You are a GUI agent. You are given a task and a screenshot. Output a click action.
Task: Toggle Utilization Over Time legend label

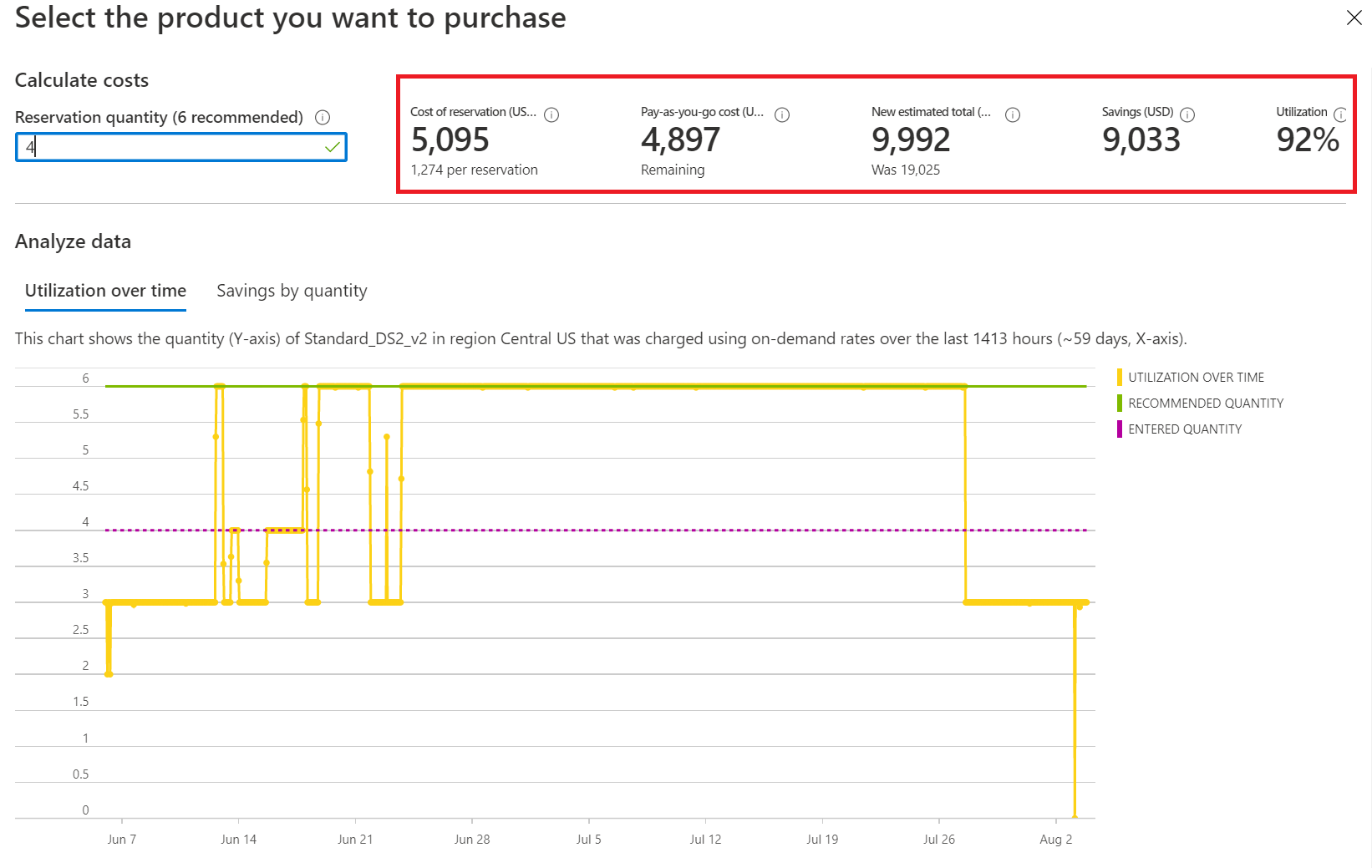[1196, 378]
